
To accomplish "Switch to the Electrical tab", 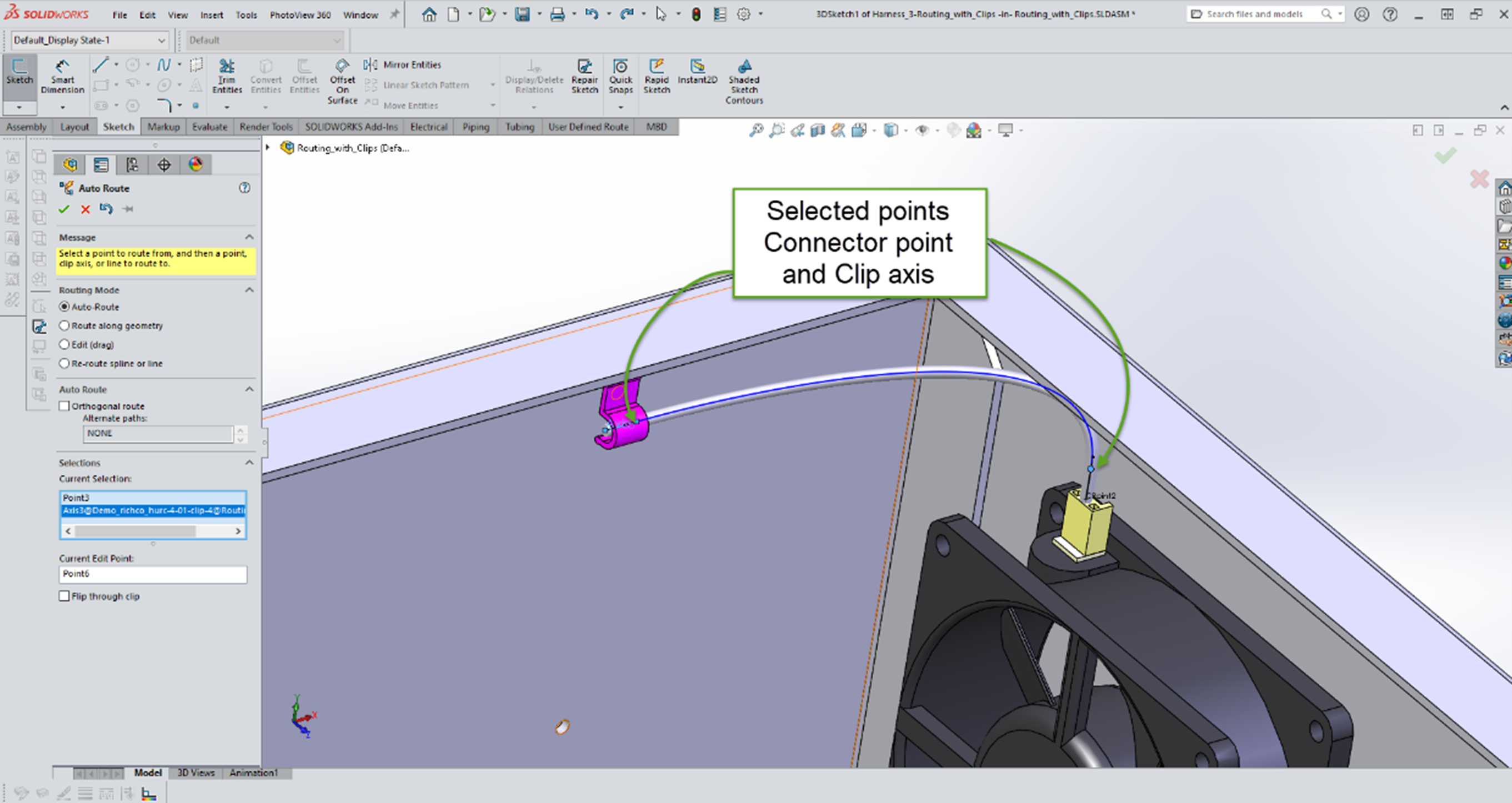I will [x=428, y=127].
